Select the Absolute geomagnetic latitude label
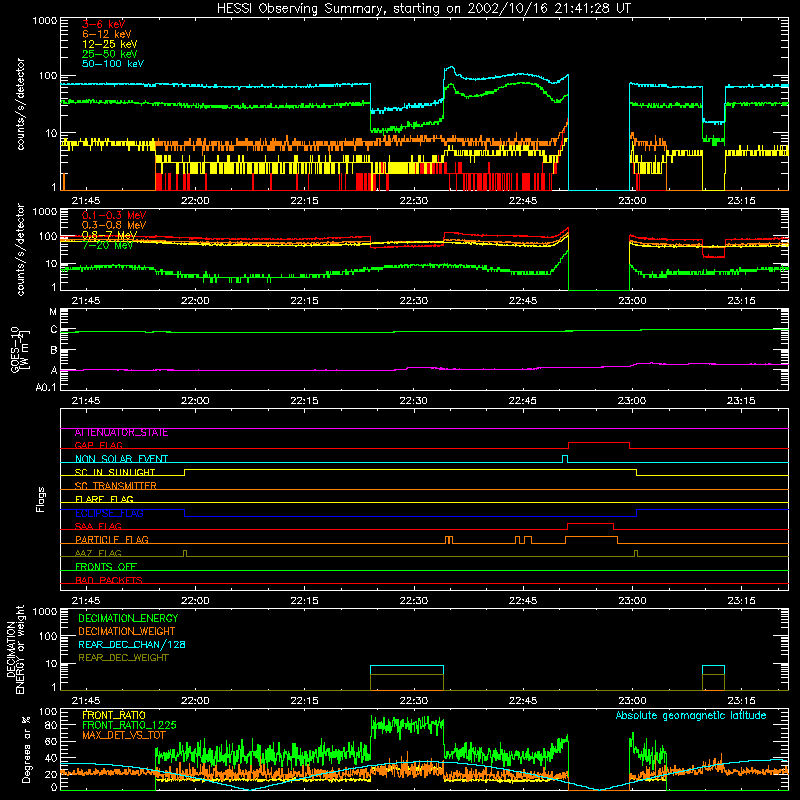The height and width of the screenshot is (800, 800). tap(691, 716)
